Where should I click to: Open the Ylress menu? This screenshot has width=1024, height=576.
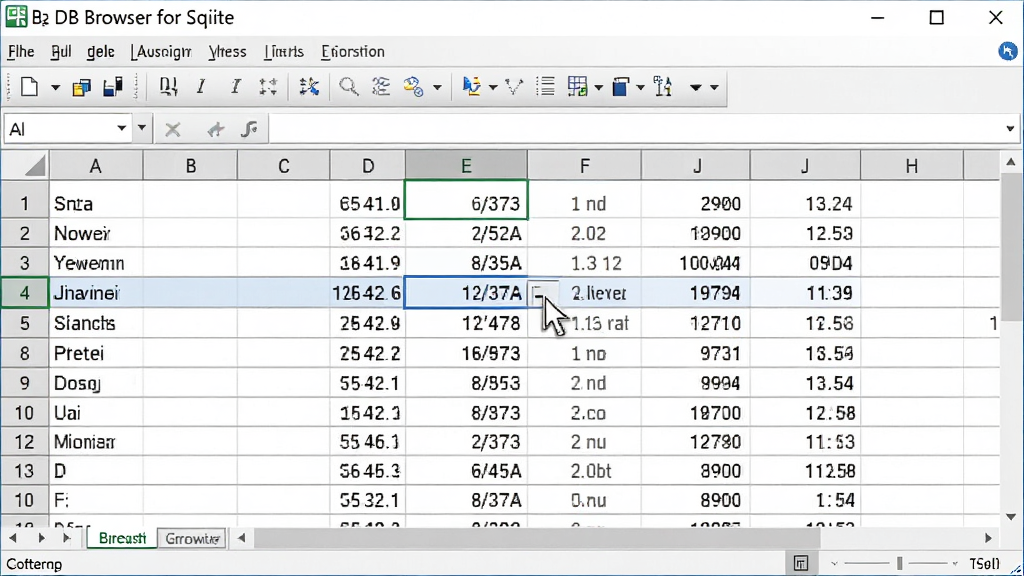coord(227,52)
